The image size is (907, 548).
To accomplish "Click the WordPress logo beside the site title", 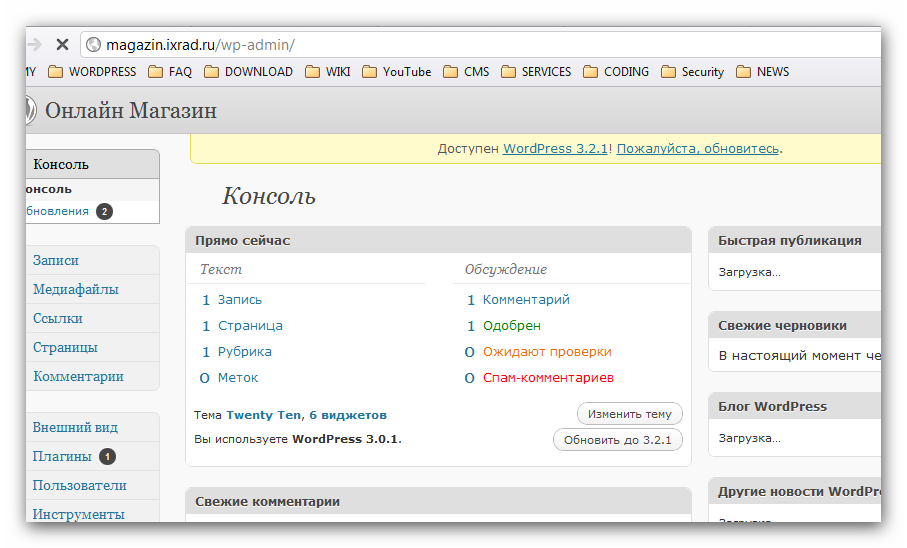I will (31, 110).
